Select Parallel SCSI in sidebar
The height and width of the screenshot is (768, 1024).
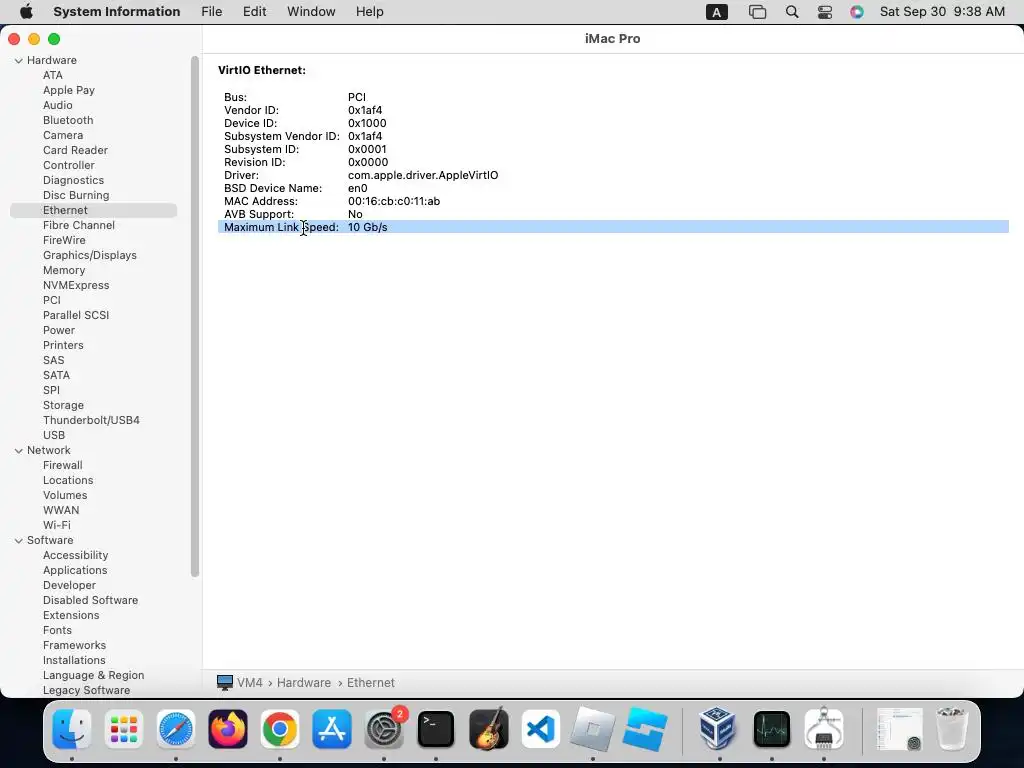pyautogui.click(x=76, y=315)
